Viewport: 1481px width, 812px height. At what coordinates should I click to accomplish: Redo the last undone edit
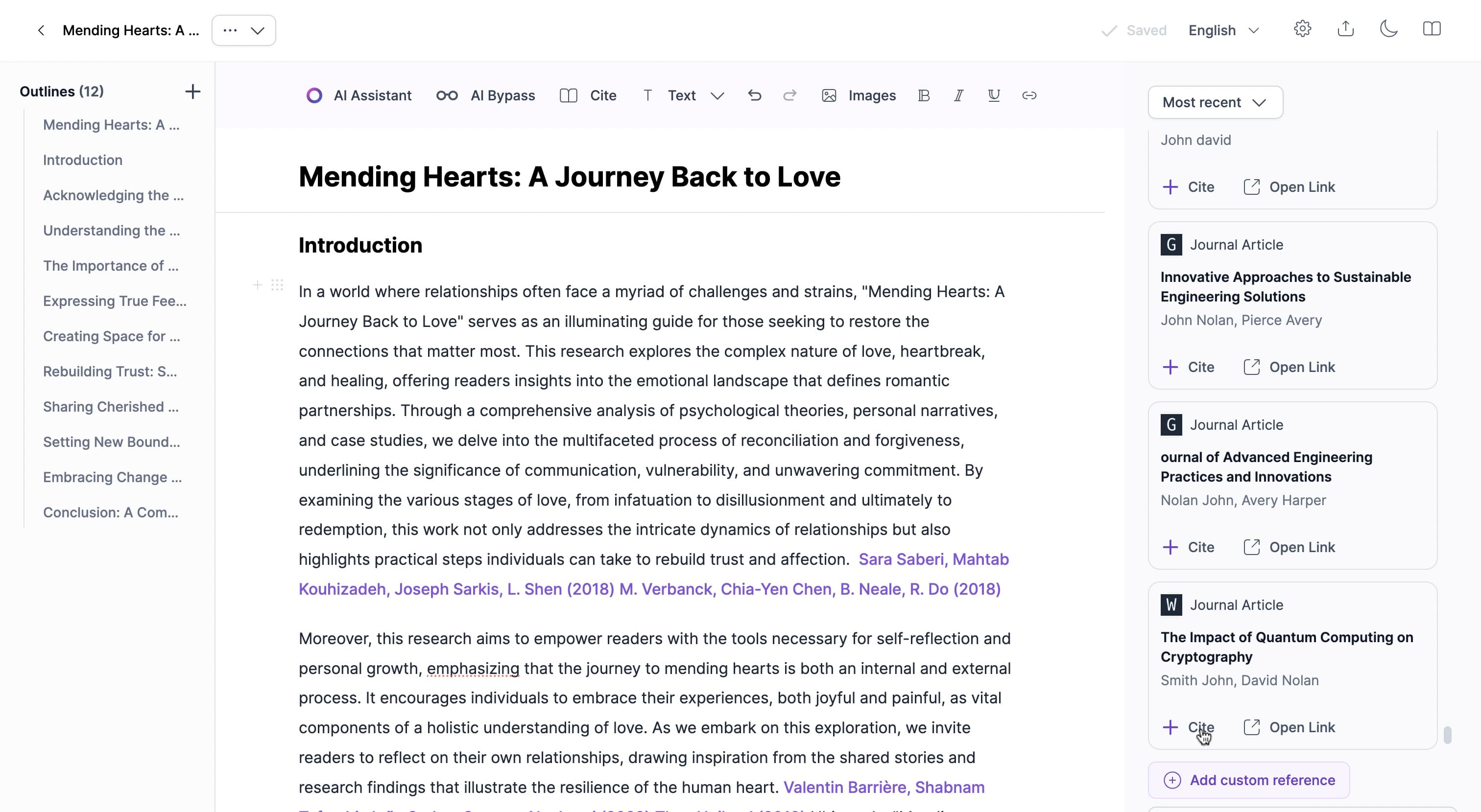tap(790, 95)
